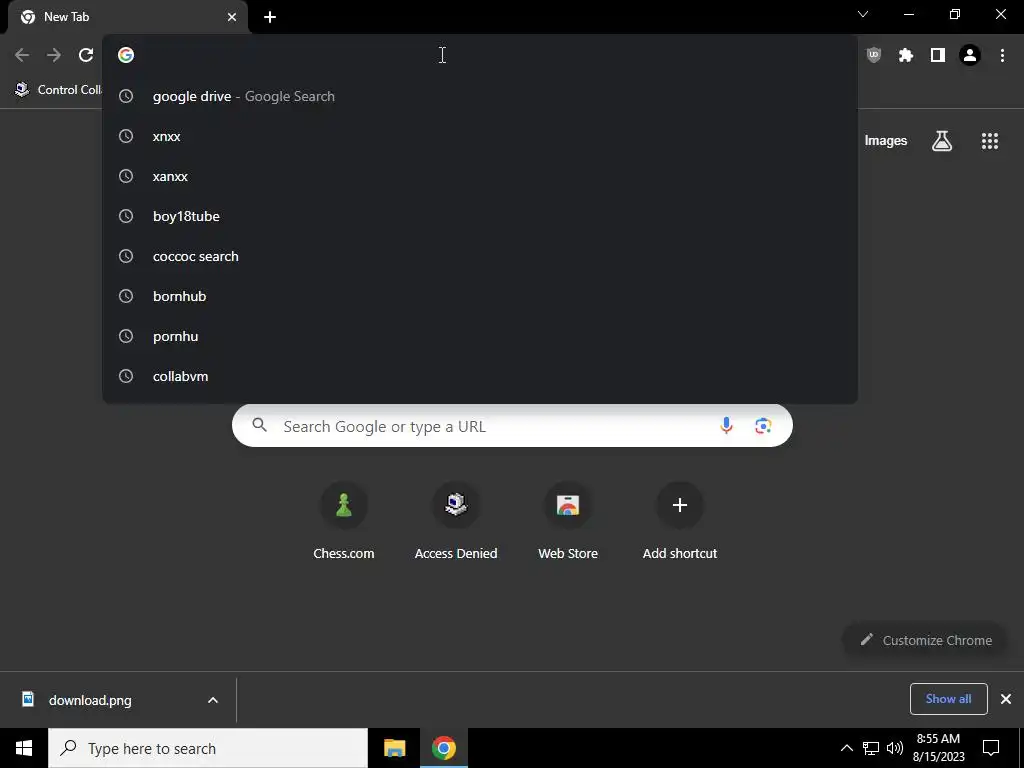Open Chrome's three-dot menu
The width and height of the screenshot is (1024, 768).
(1002, 56)
